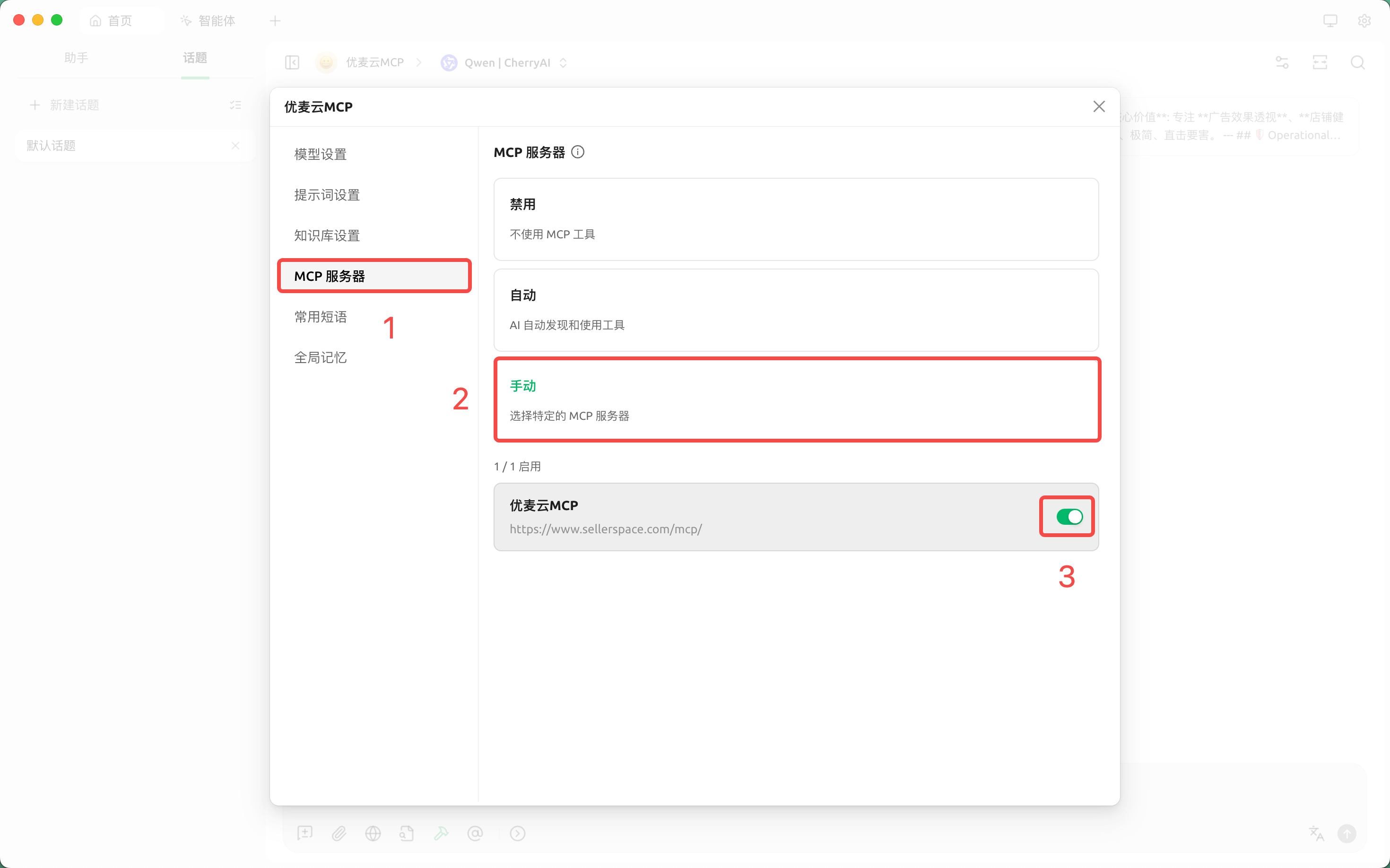1390x868 pixels.
Task: Open the Qwen | CherryAI model selector
Action: [504, 62]
